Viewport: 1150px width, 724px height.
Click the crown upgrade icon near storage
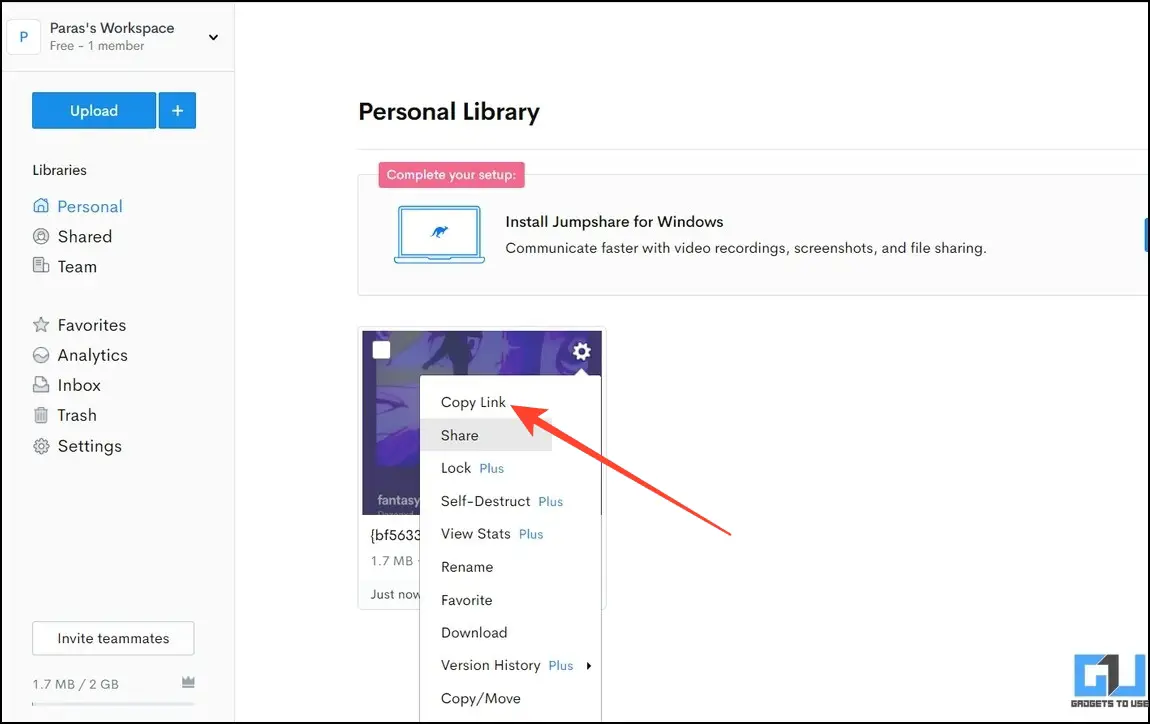[x=188, y=682]
